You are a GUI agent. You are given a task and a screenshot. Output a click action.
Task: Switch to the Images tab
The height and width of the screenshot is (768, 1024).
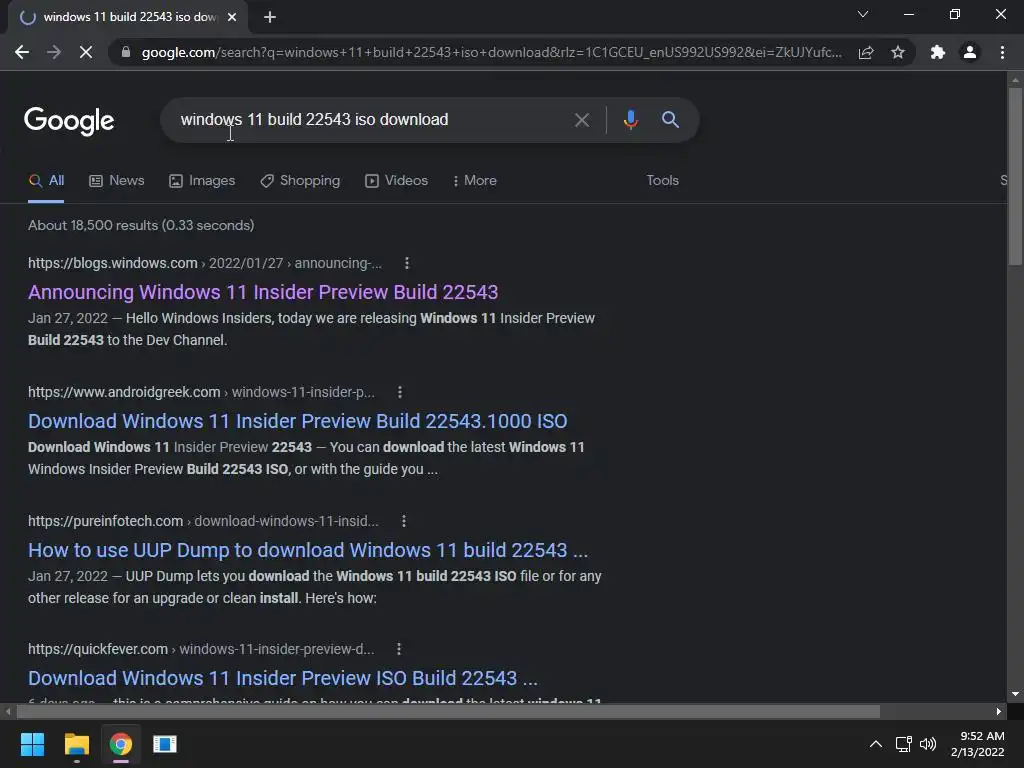pyautogui.click(x=202, y=181)
